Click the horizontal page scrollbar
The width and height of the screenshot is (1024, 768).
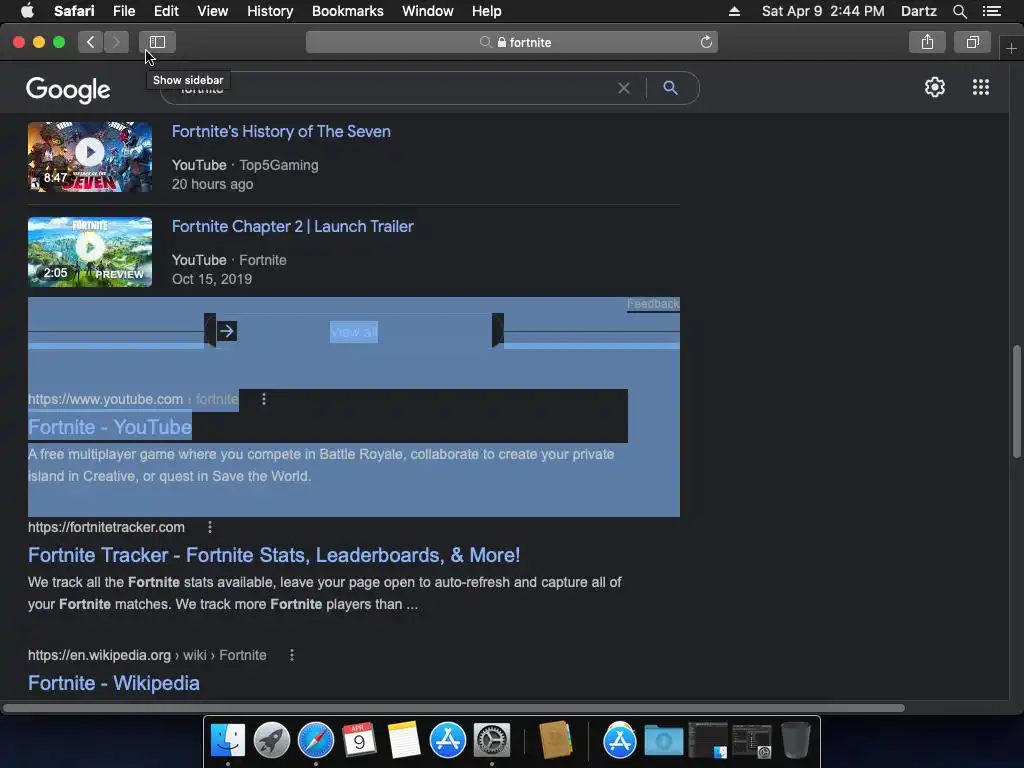point(454,708)
